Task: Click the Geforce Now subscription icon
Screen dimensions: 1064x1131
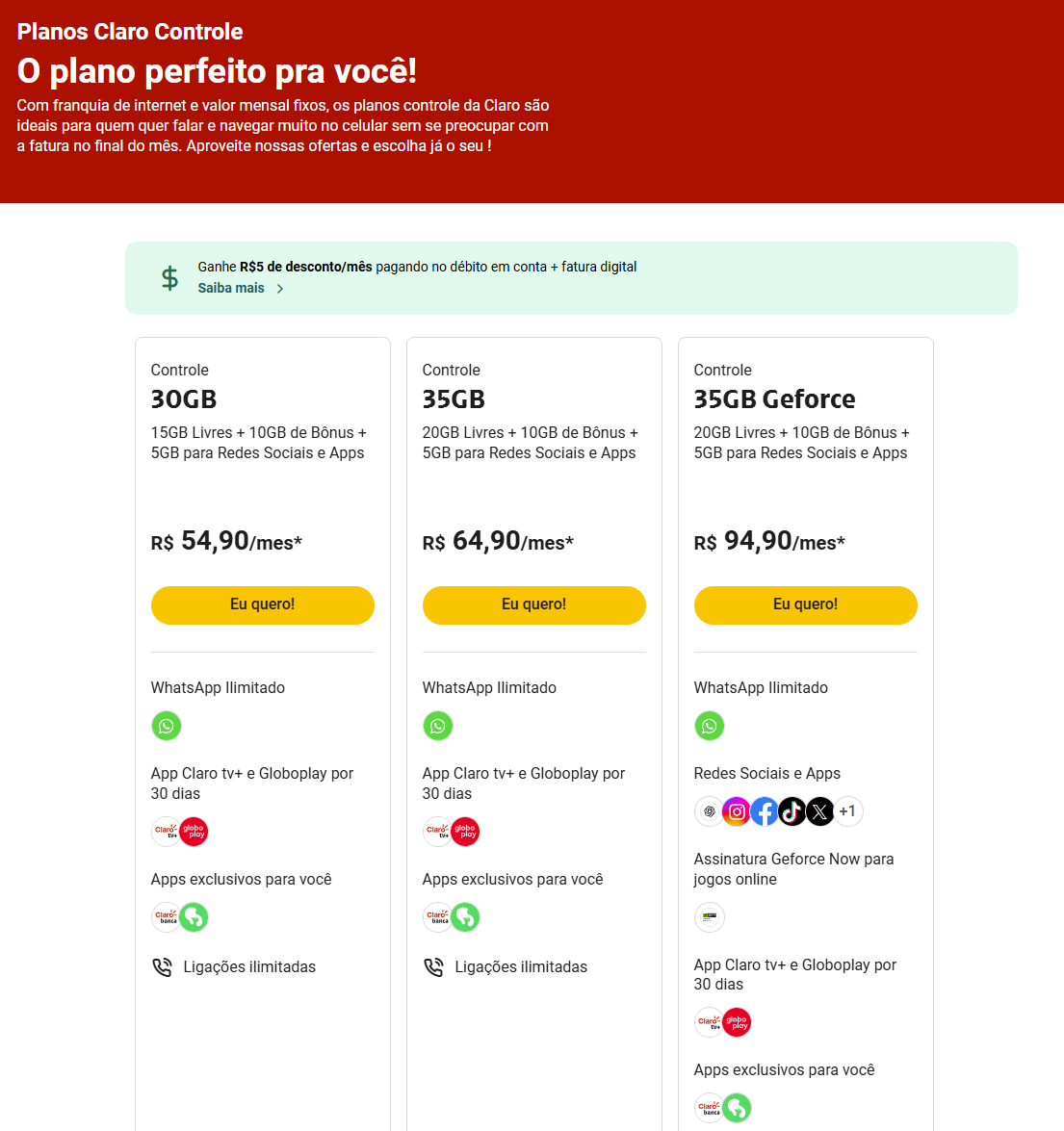Action: point(710,916)
